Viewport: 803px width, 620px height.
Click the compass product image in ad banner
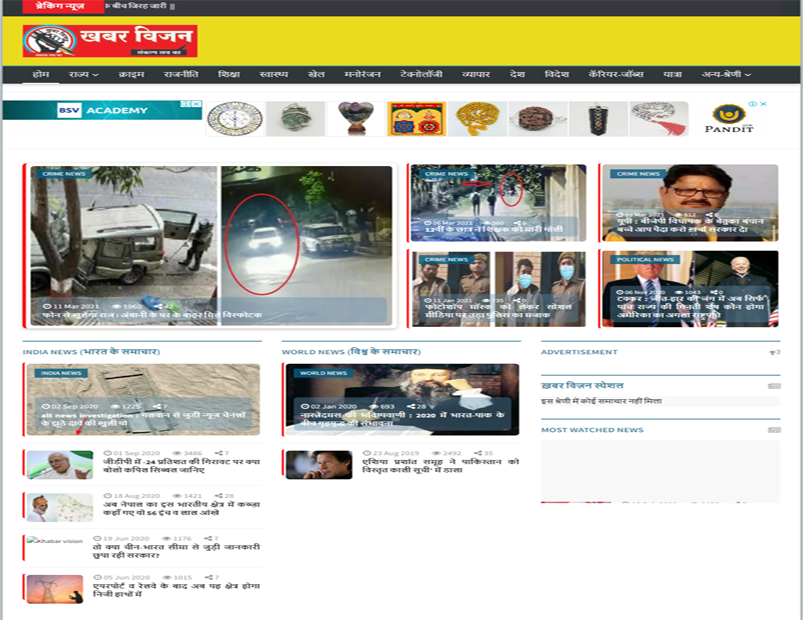(x=234, y=118)
